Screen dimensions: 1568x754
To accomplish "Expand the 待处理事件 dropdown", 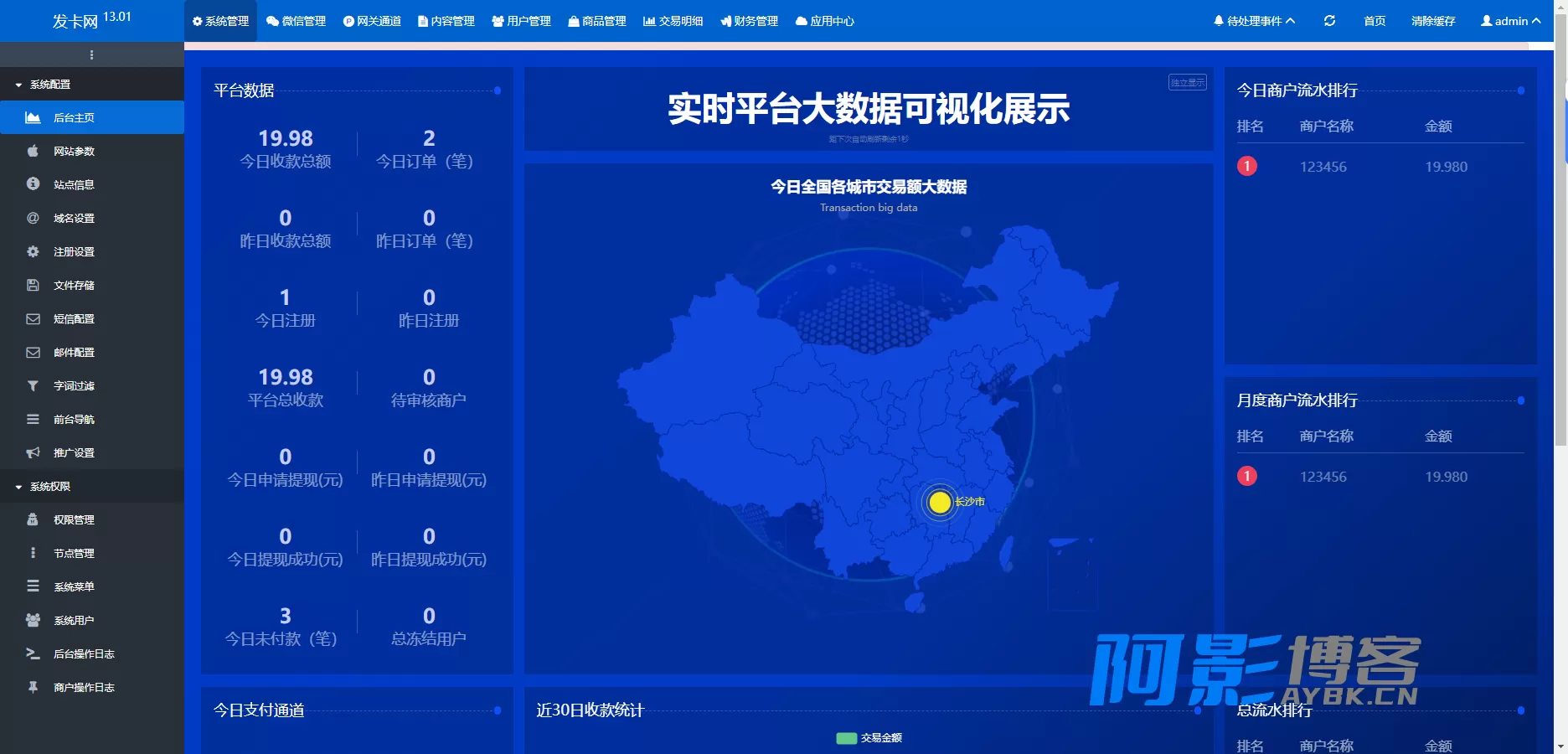I will tap(1254, 21).
